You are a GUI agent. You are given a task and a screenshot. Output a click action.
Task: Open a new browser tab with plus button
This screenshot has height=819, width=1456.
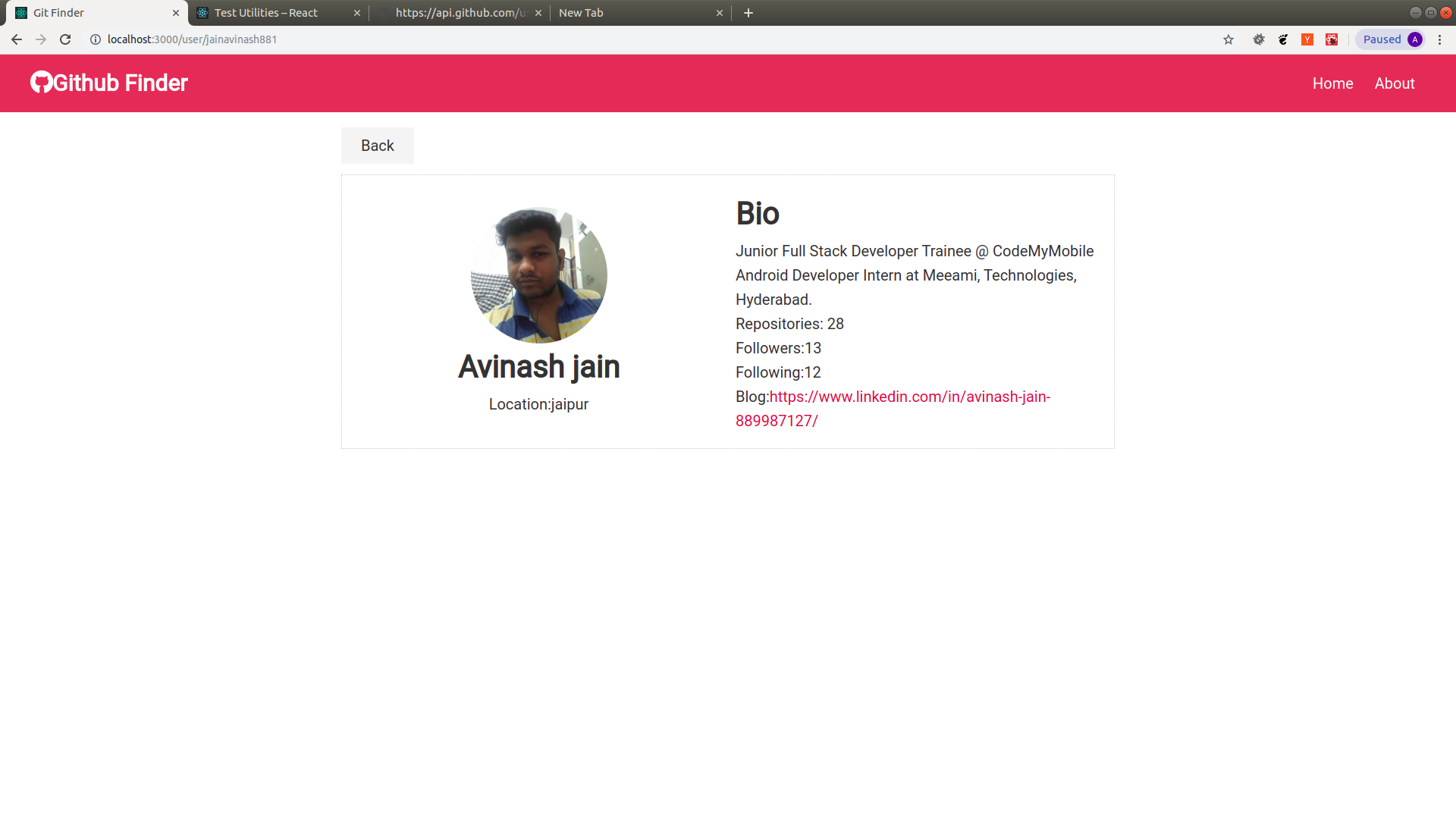(x=748, y=13)
